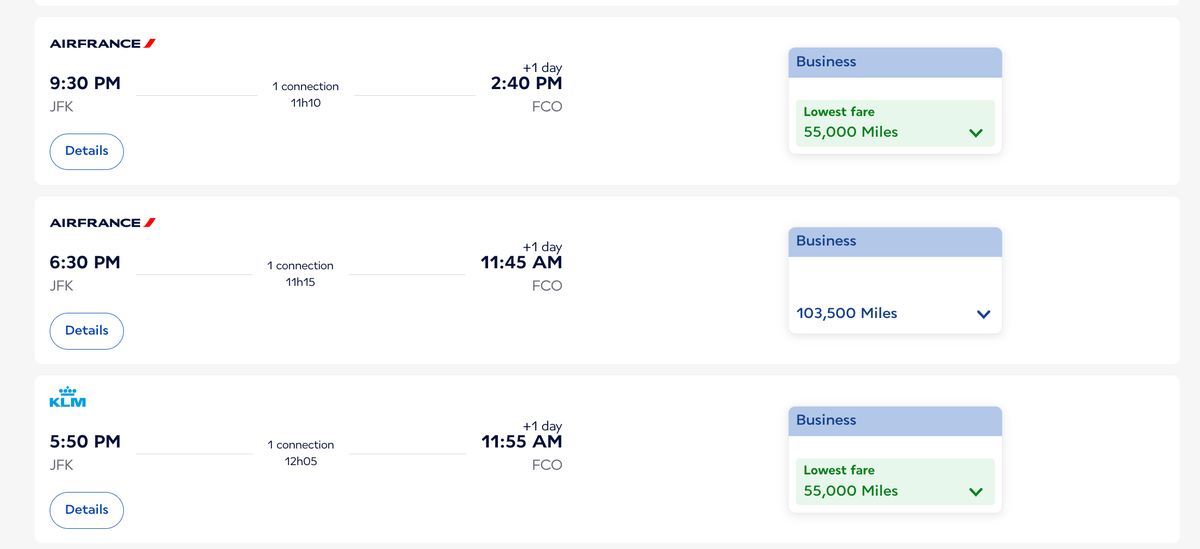Open Details for the 9:30 PM flight
Image resolution: width=1200 pixels, height=549 pixels.
point(87,151)
